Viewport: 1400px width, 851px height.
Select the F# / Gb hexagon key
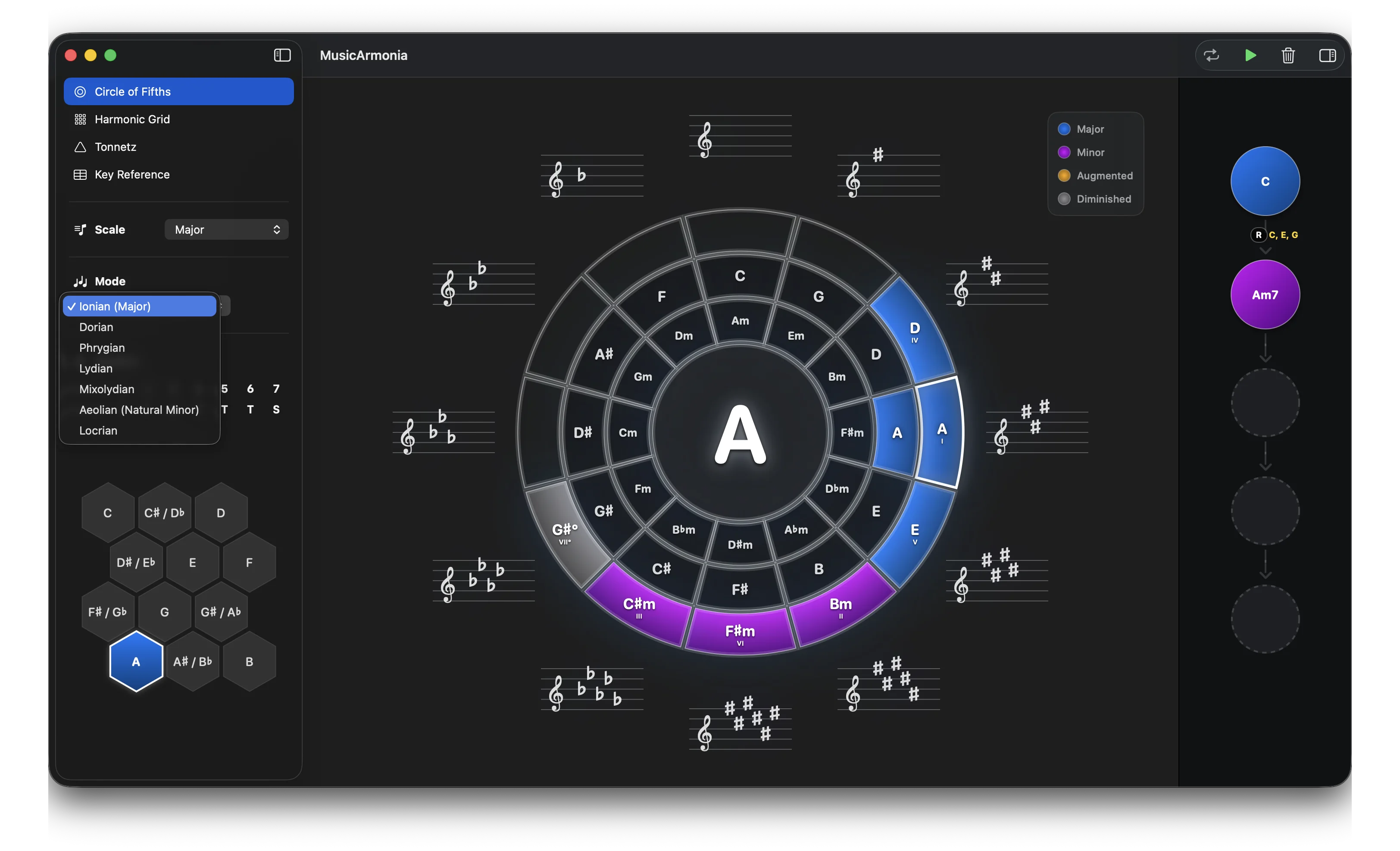[x=107, y=612]
